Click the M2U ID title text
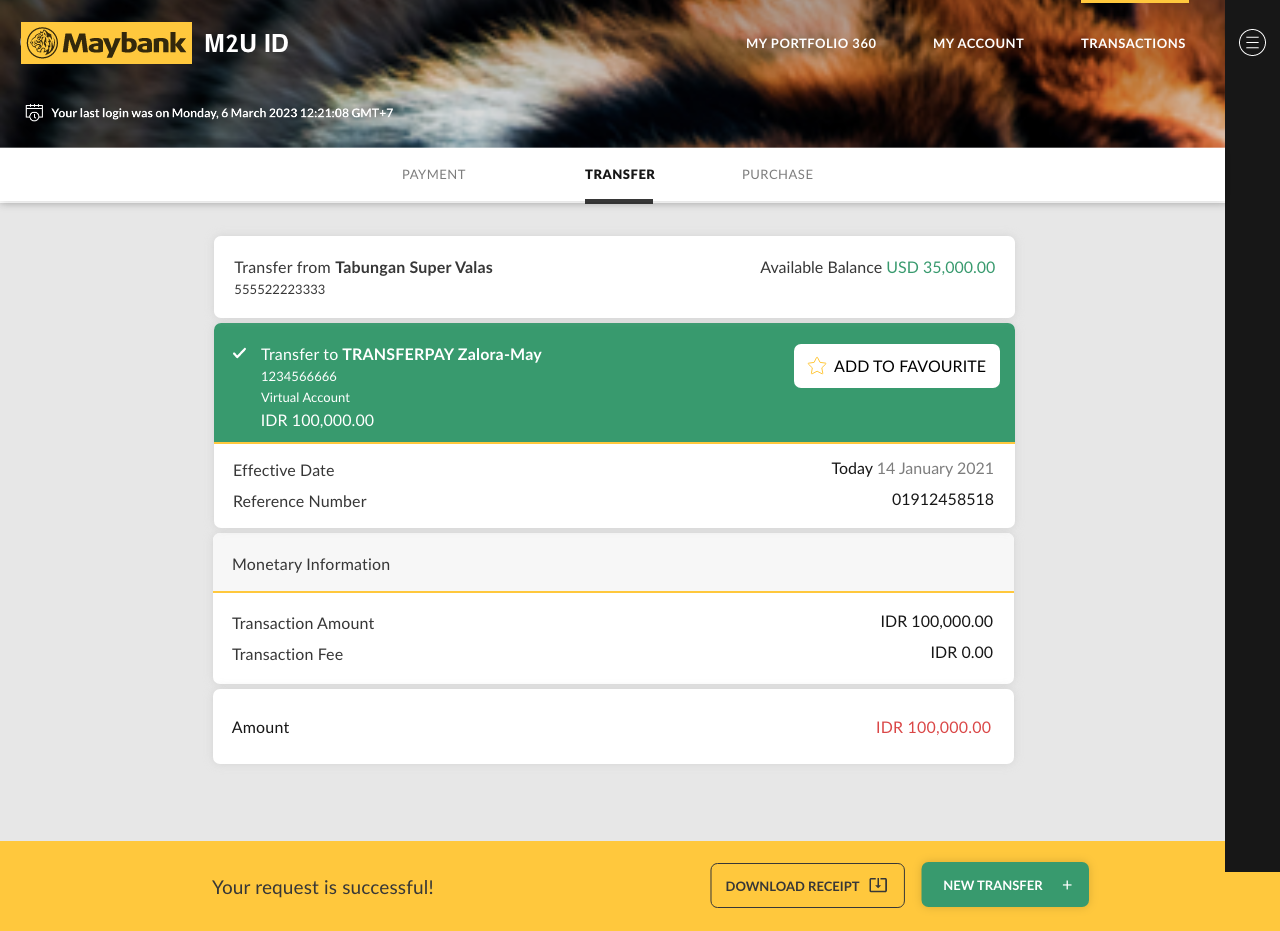 [x=246, y=43]
